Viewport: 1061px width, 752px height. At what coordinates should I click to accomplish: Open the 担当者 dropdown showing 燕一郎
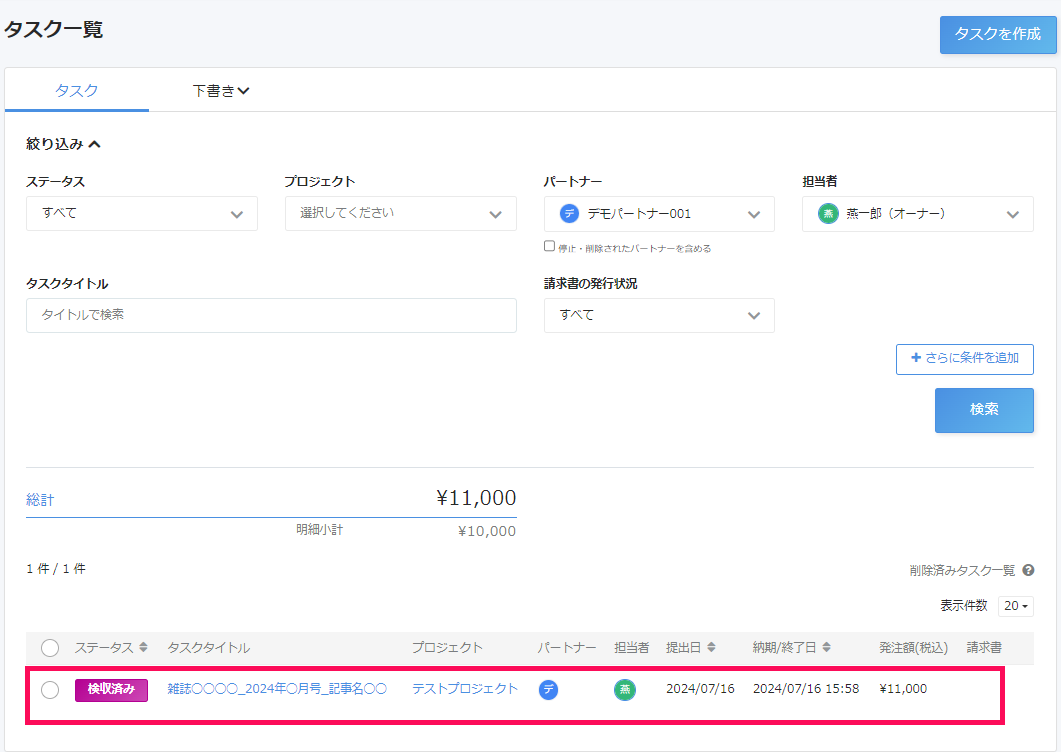(x=918, y=214)
